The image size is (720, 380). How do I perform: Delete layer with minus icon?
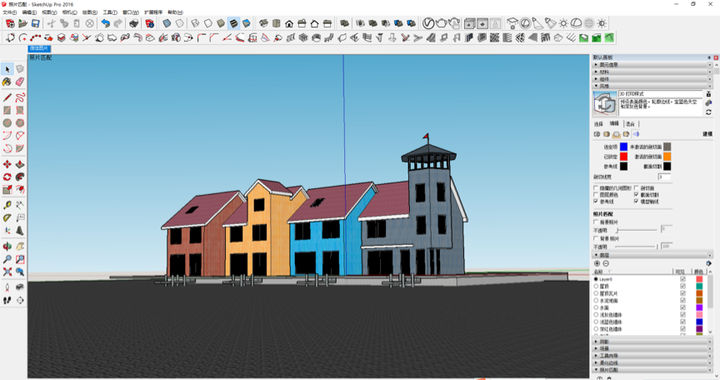coord(606,263)
